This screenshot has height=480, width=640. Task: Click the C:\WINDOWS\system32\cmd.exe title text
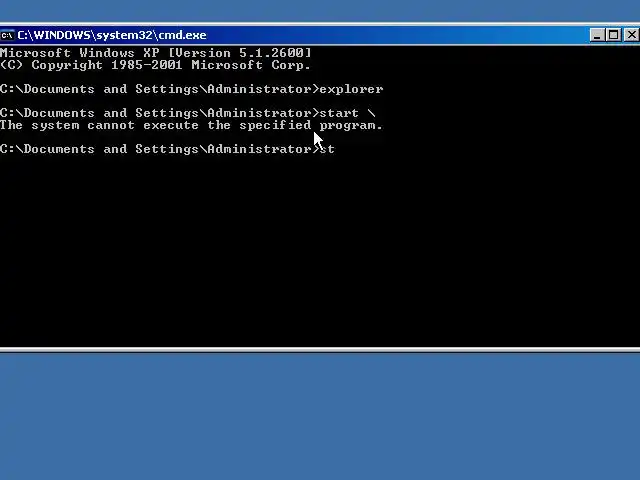(112, 36)
